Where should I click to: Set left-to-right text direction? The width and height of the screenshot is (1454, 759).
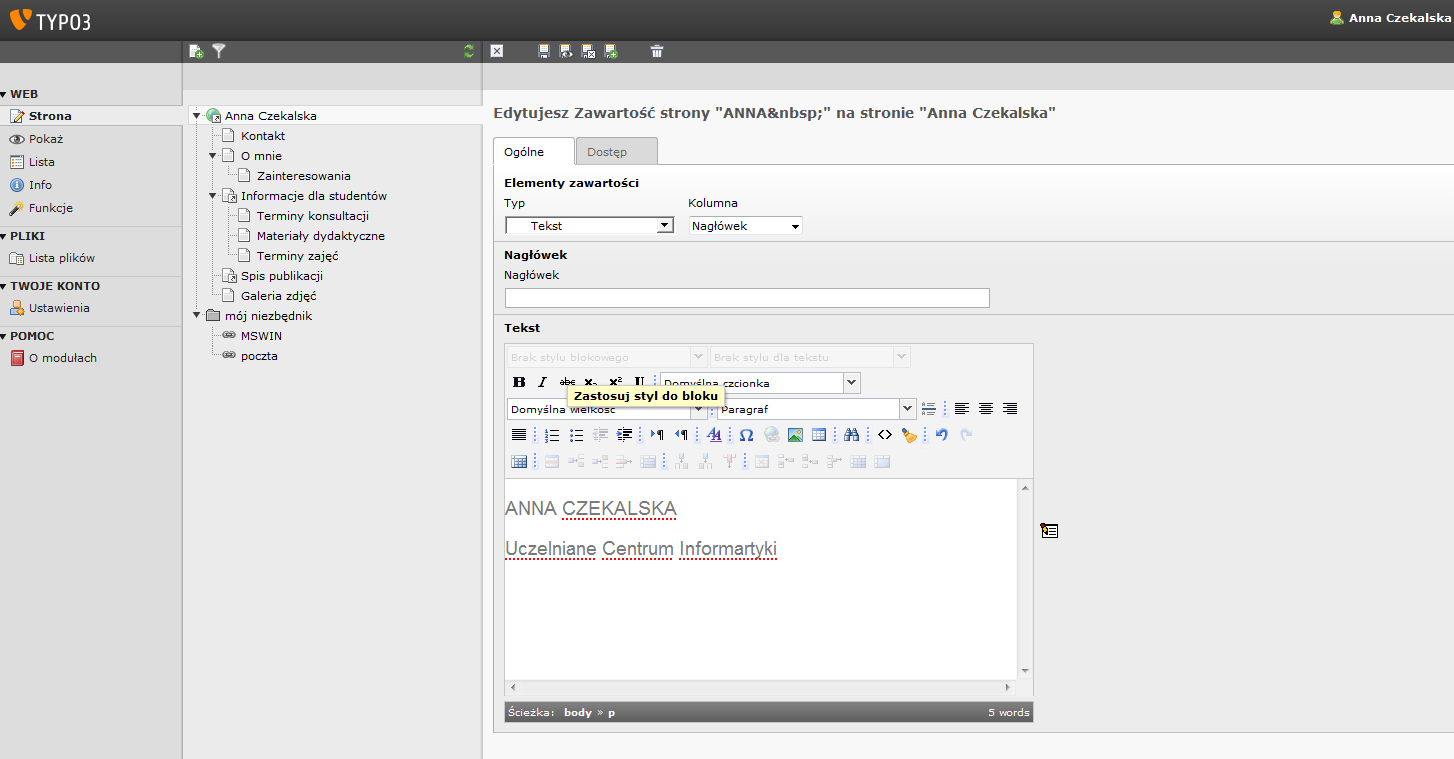pyautogui.click(x=657, y=434)
